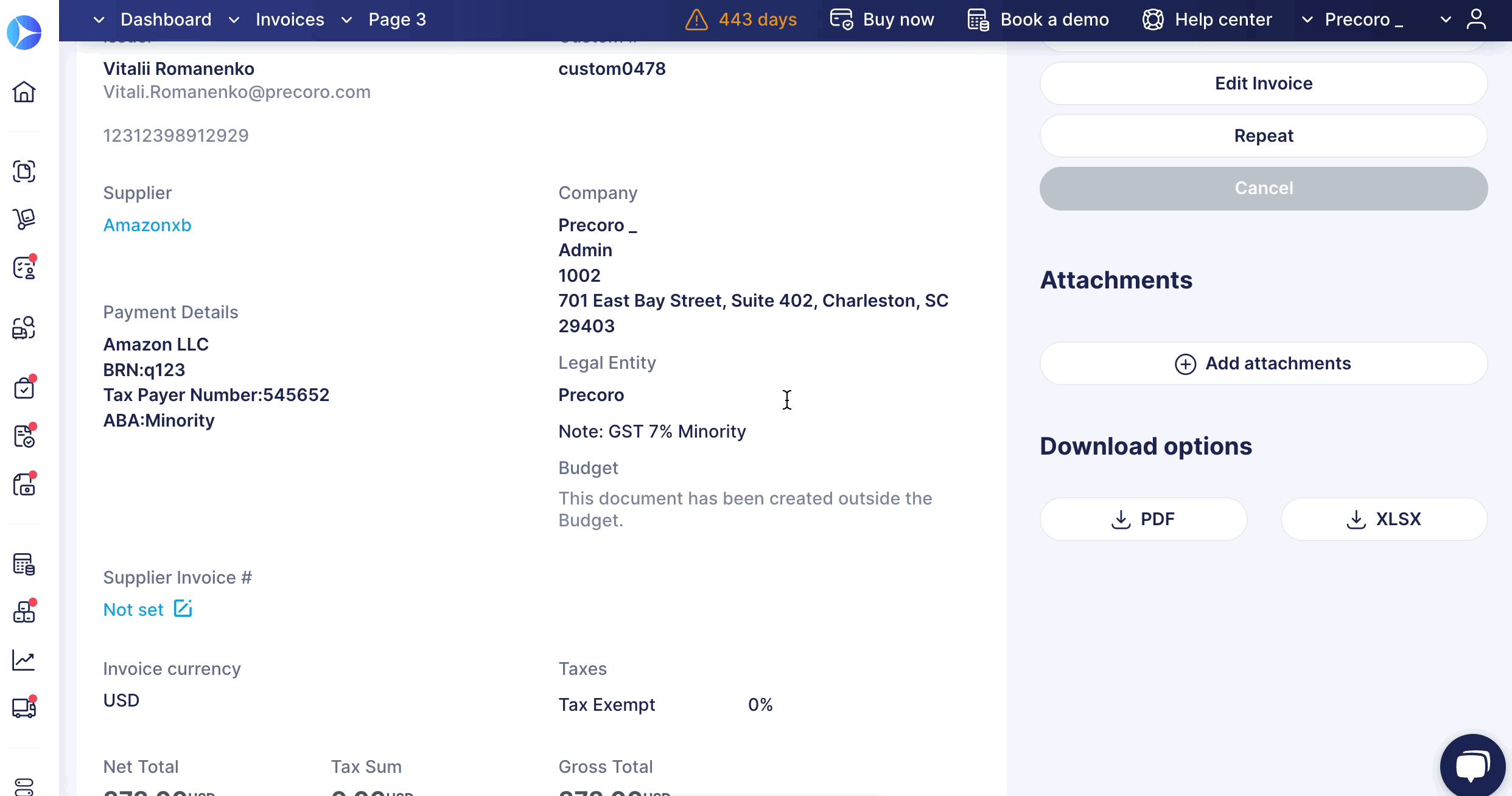Click the stacked boxes icon in the sidebar
This screenshot has width=1512, height=796.
tap(24, 612)
